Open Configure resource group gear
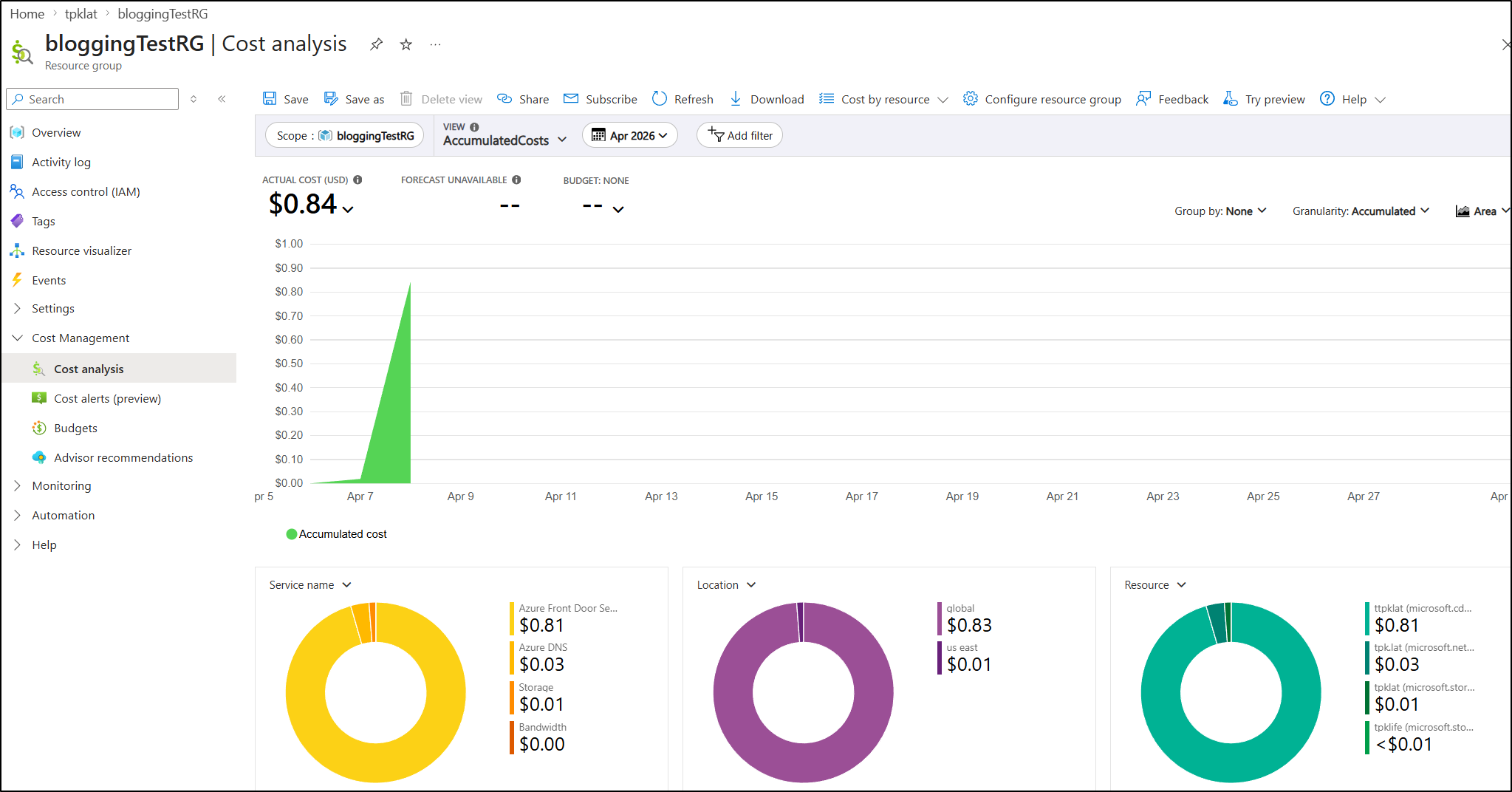 [x=970, y=99]
